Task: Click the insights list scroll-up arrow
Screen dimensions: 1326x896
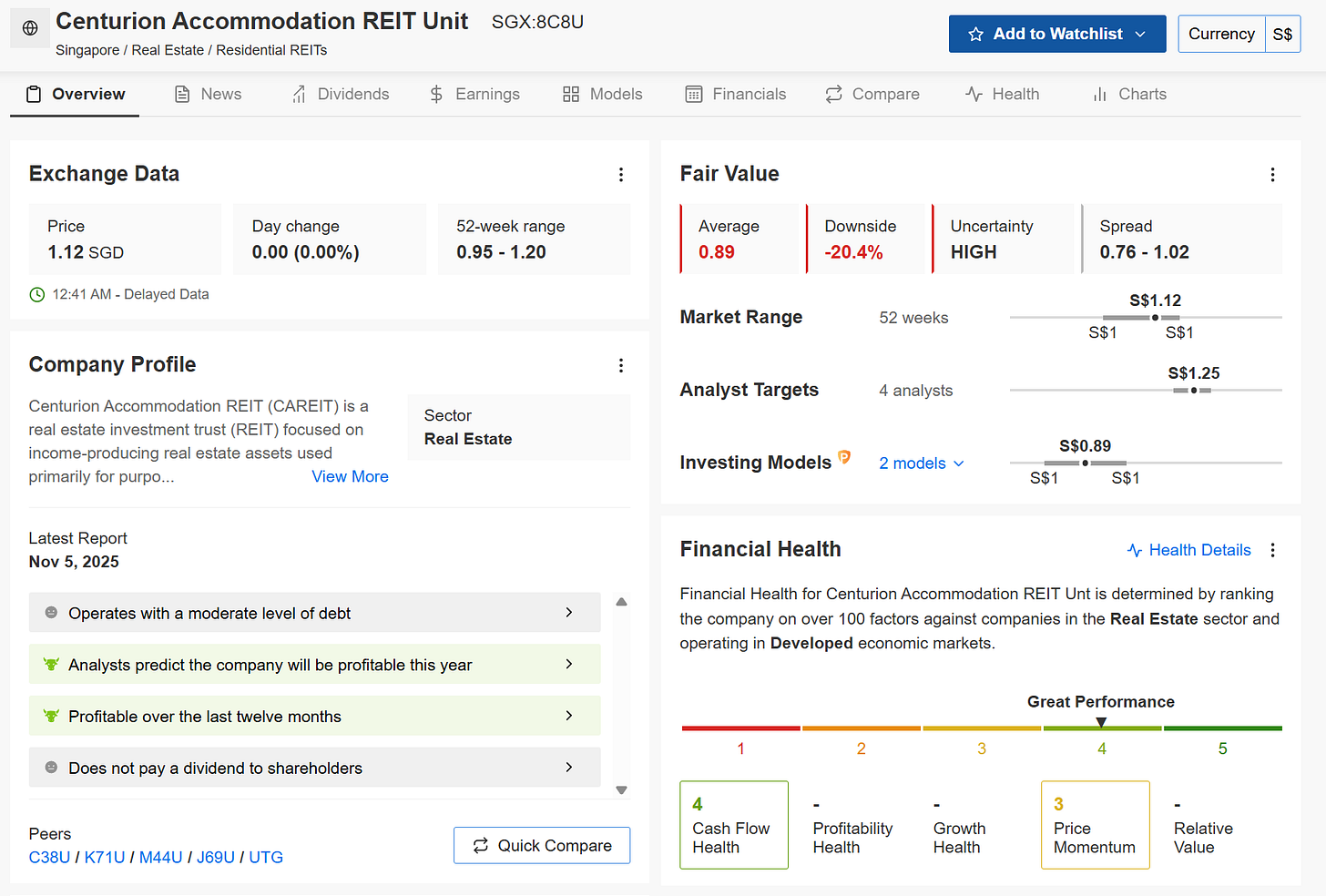Action: tap(621, 602)
